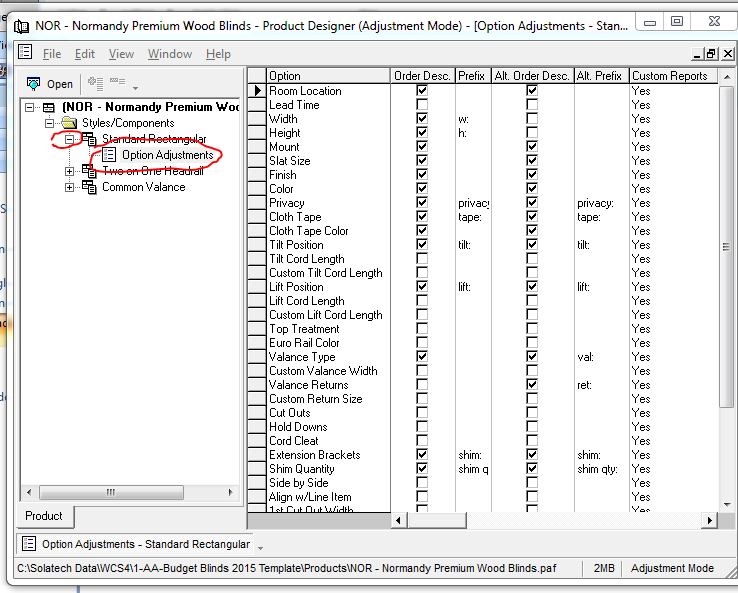Click the 'Adjustment Mode' status bar entry
Viewport: 738px width, 593px height.
click(x=672, y=568)
